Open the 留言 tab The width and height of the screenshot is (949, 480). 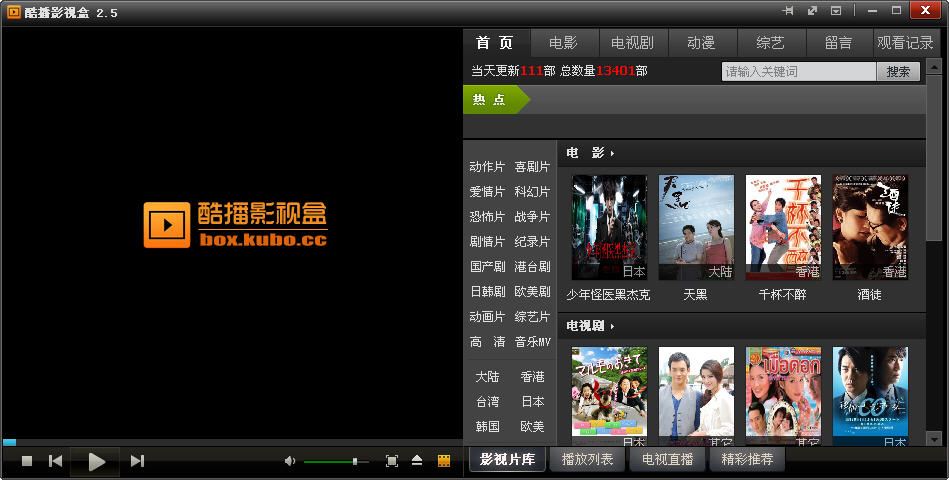[839, 42]
